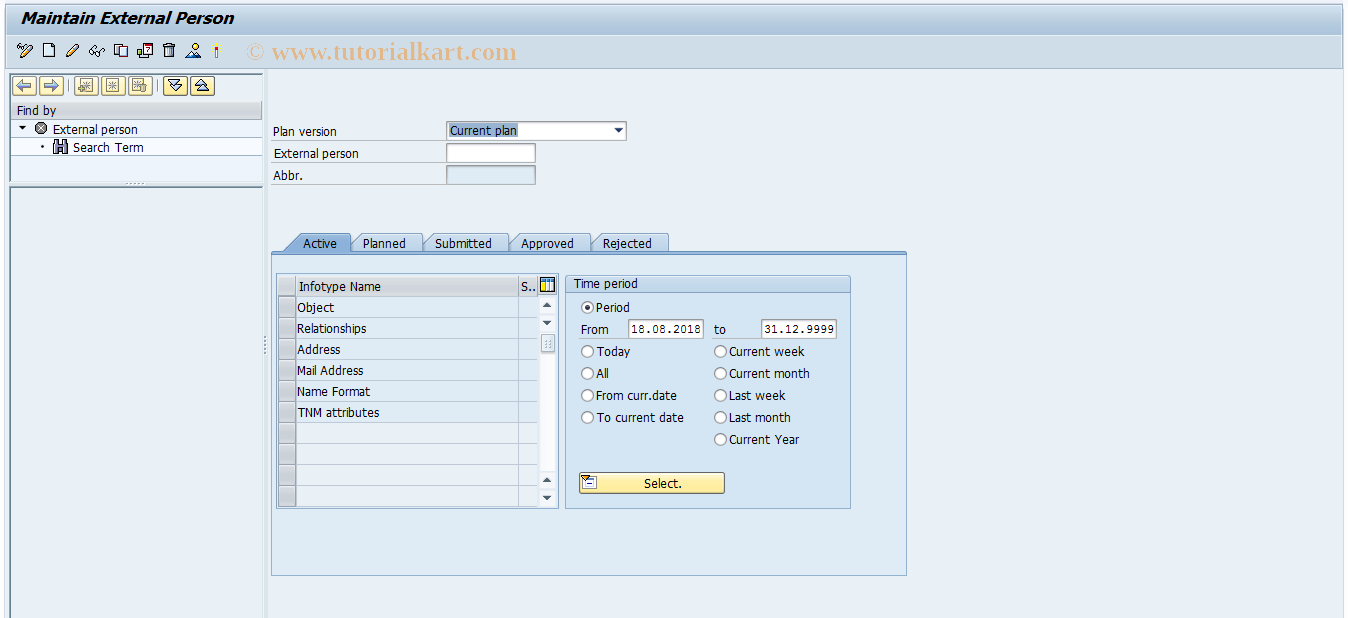This screenshot has width=1348, height=618.
Task: Click the row selector beside Object
Action: pyautogui.click(x=287, y=307)
